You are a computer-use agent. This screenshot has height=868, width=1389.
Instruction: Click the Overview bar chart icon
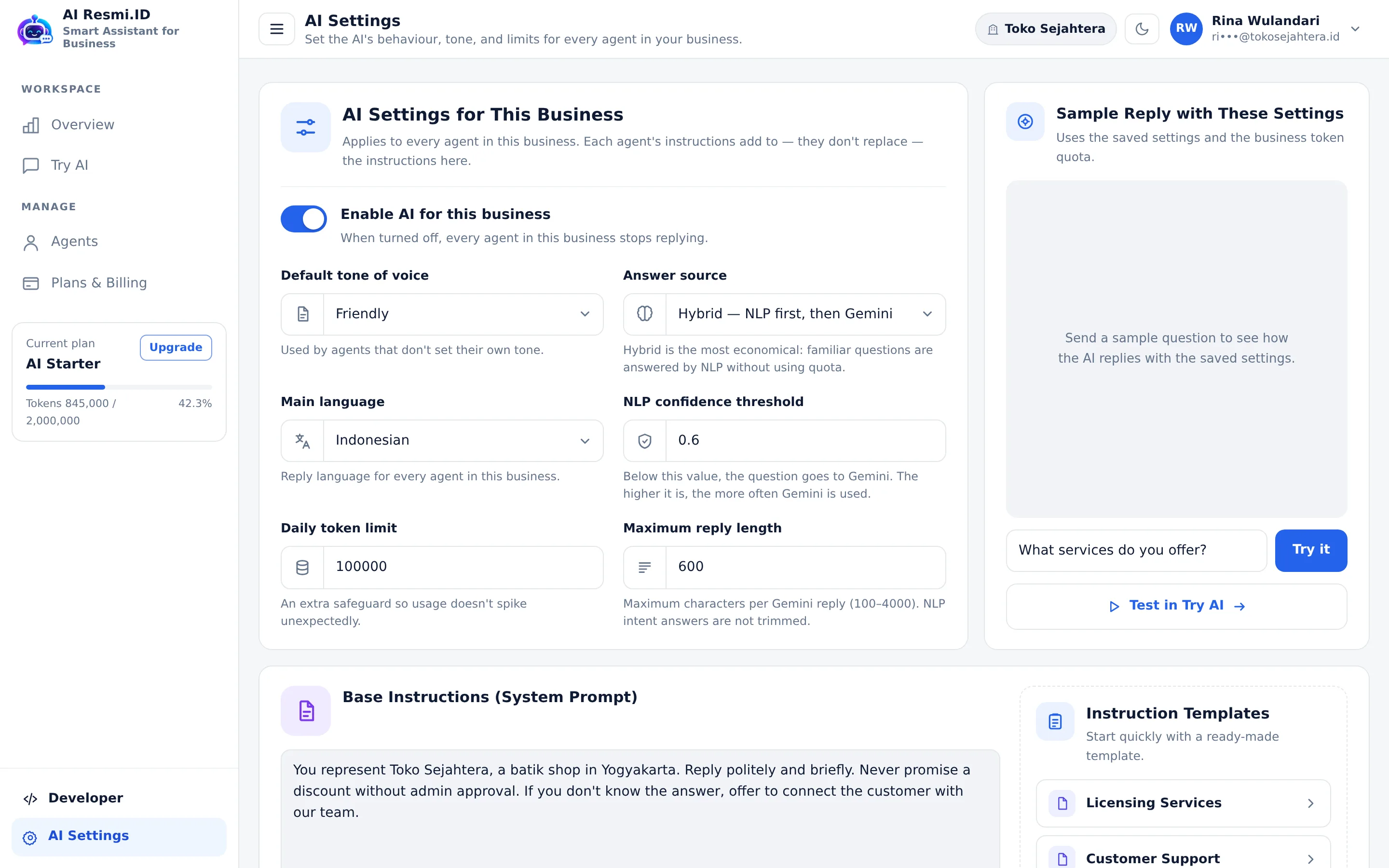click(x=31, y=125)
